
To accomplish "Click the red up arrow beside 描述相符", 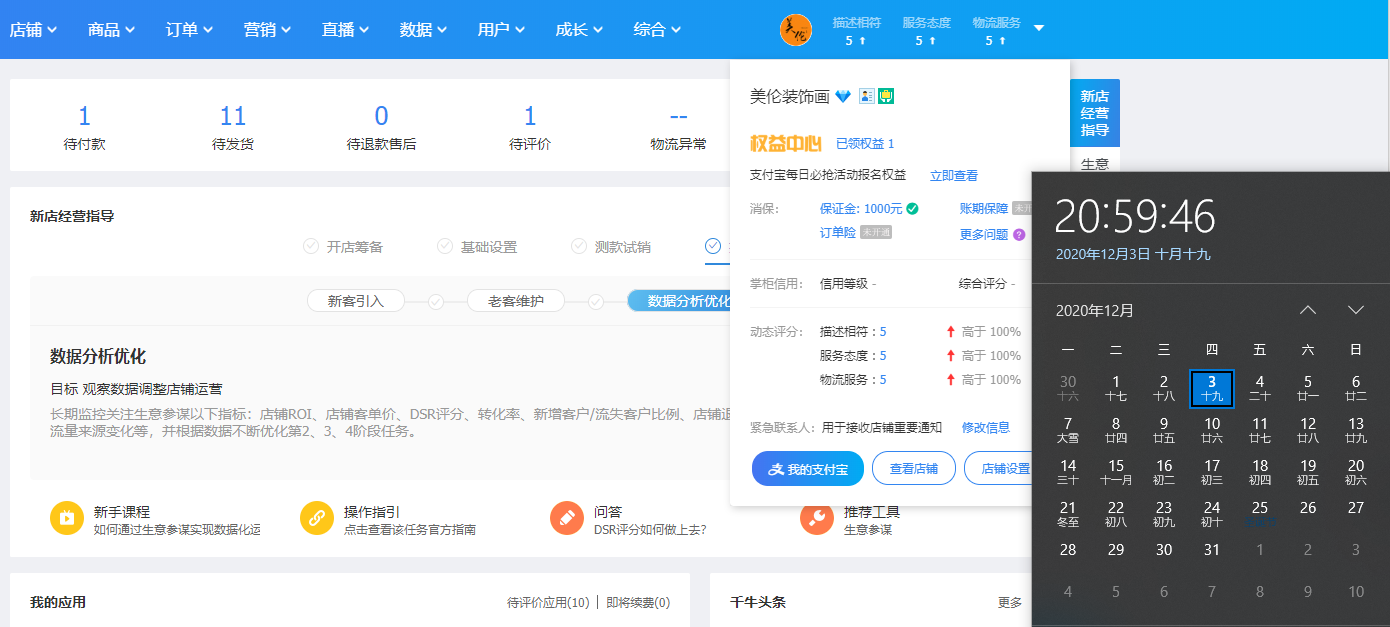I will 951,332.
